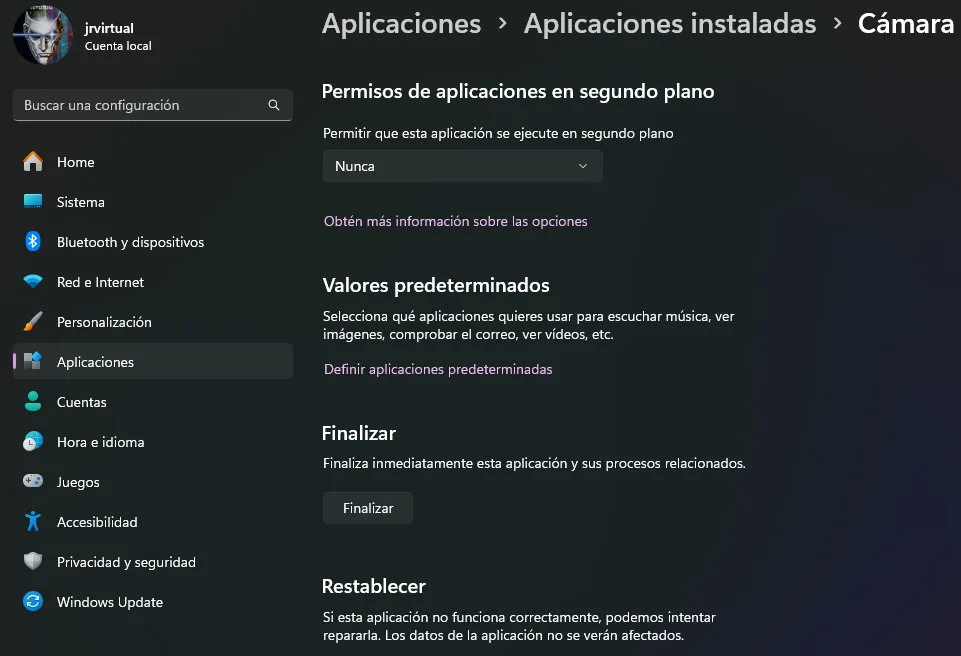Select Cuentas in navigation
This screenshot has width=961, height=656.
coord(153,402)
